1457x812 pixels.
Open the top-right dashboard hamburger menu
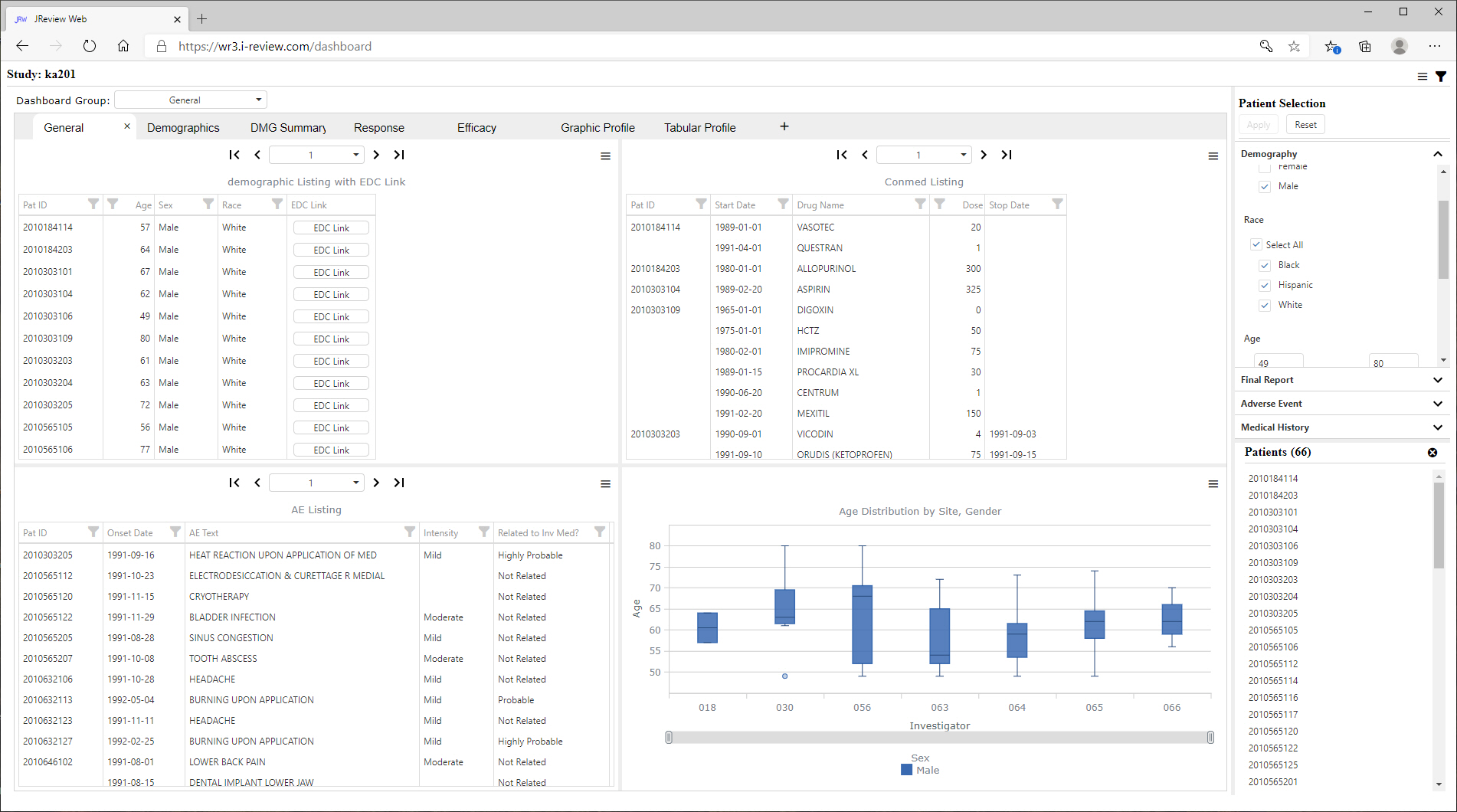[x=1423, y=77]
